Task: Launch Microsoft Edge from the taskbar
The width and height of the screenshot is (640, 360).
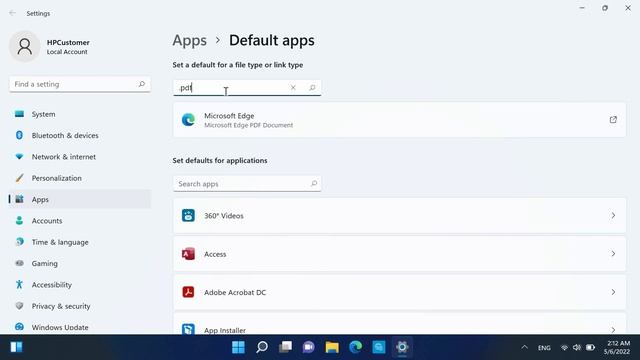Action: pos(356,347)
